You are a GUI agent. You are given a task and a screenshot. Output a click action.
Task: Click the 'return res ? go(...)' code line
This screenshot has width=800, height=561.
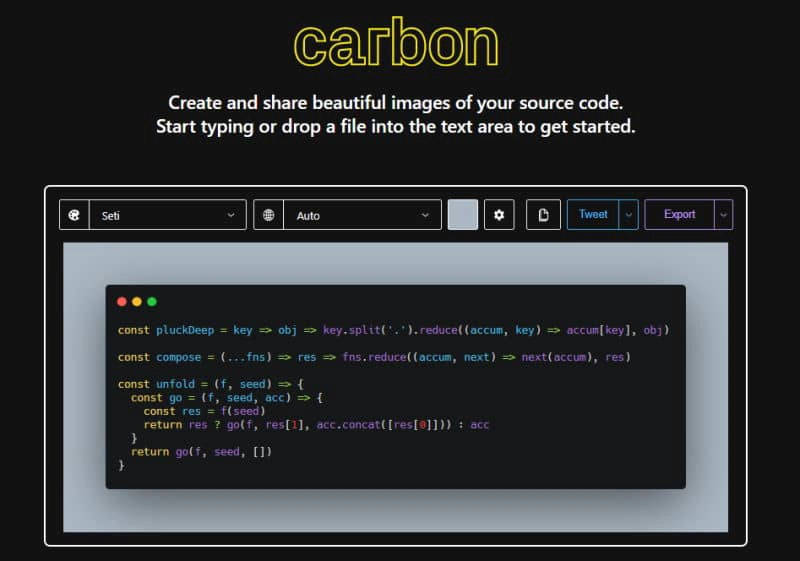pyautogui.click(x=316, y=425)
